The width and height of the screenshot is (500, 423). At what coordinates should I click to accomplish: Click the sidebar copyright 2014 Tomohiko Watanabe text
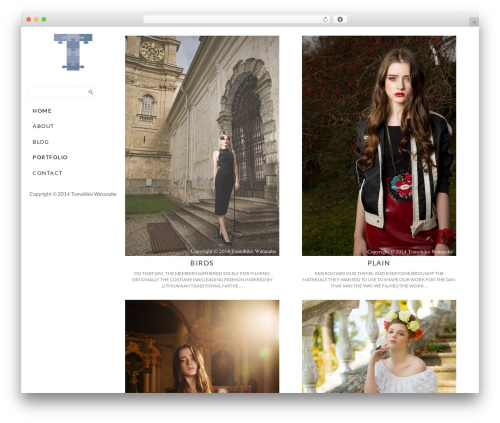73,194
